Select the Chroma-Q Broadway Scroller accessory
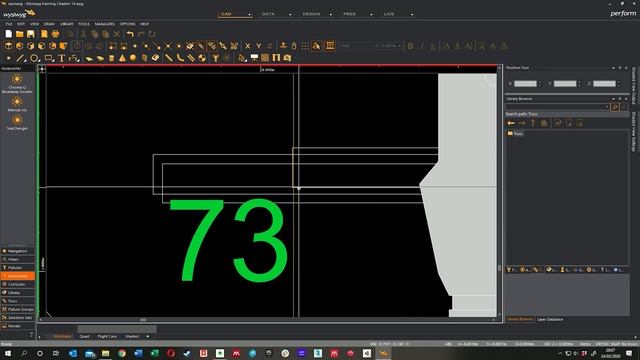This screenshot has height=360, width=640. click(x=17, y=83)
